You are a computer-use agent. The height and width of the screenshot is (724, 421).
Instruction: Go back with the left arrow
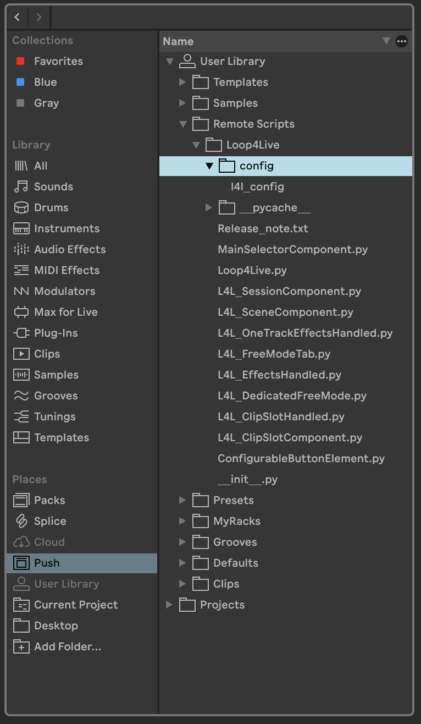coord(17,17)
